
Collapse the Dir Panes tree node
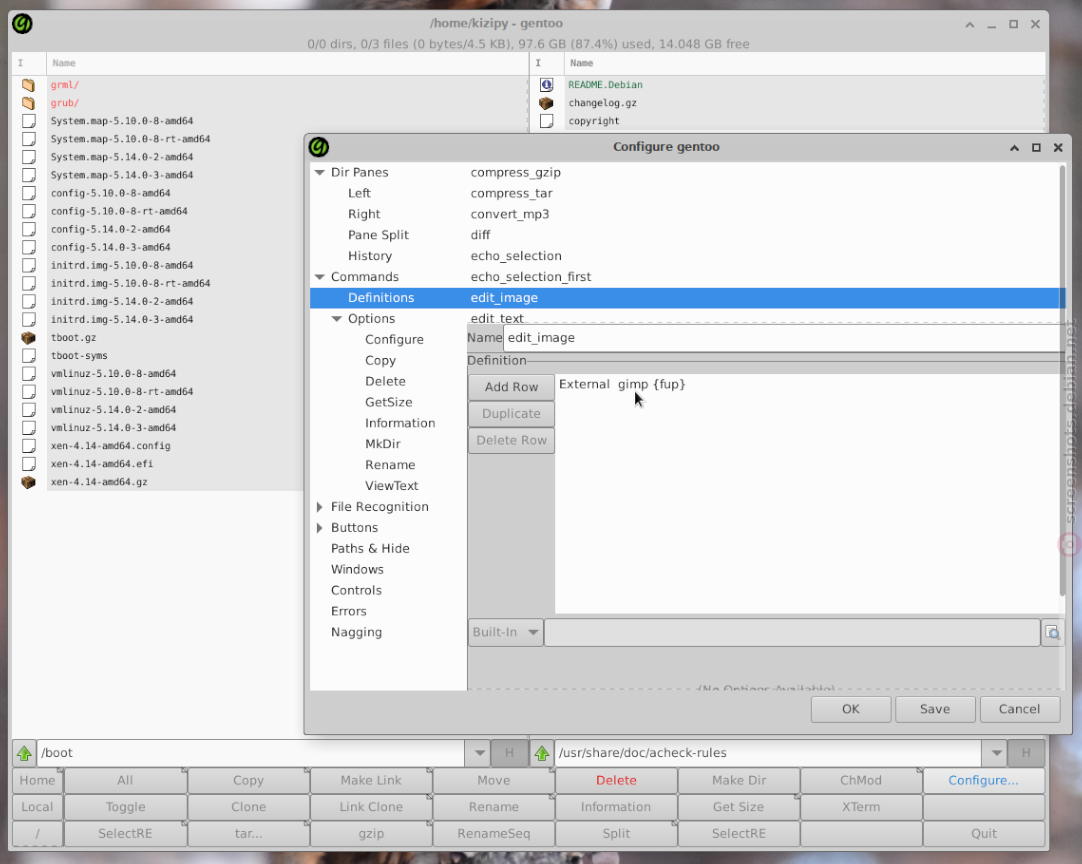319,173
